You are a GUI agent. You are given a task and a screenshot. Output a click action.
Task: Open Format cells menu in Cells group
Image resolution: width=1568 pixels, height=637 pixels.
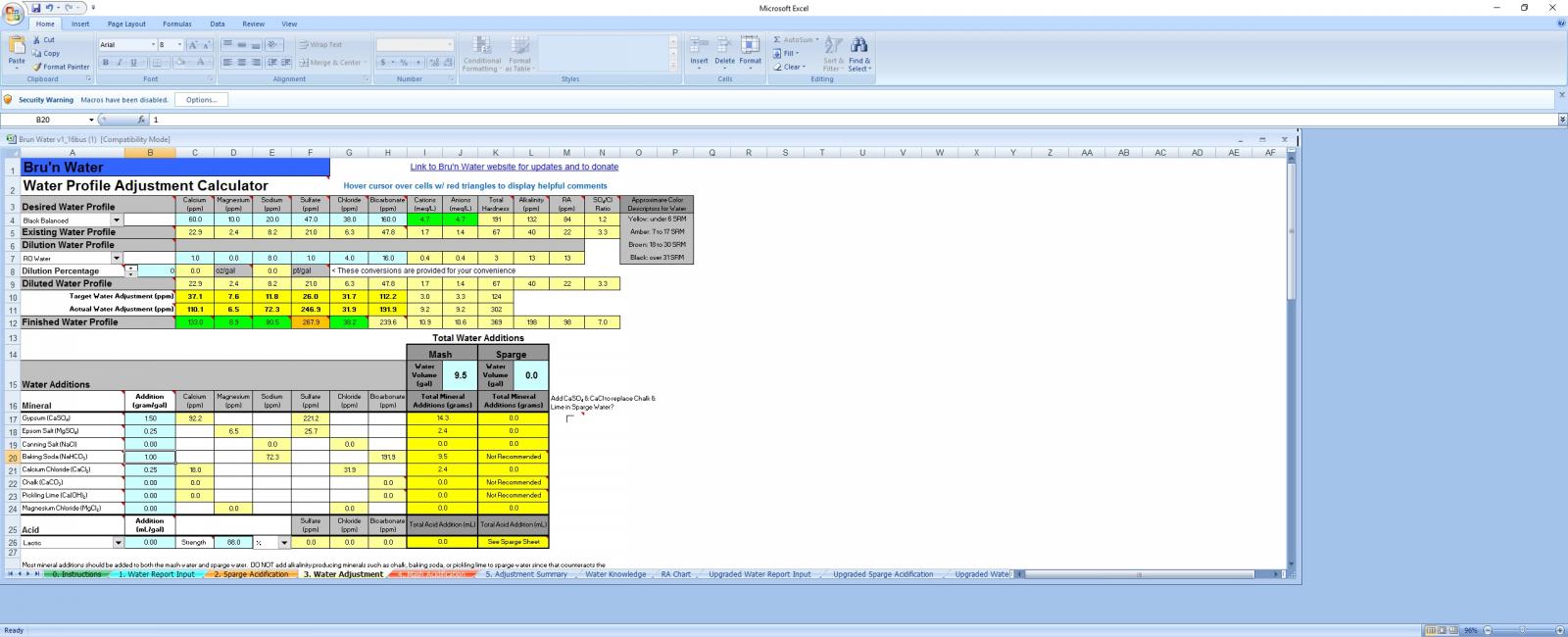(750, 51)
